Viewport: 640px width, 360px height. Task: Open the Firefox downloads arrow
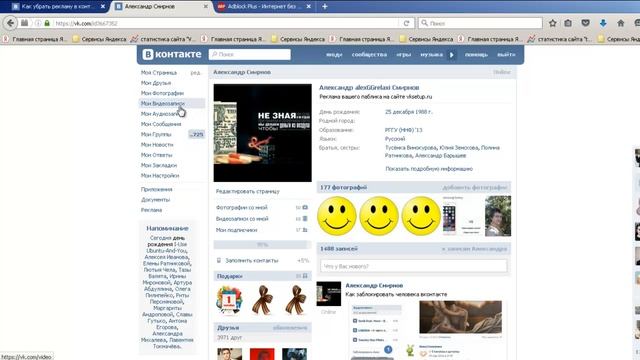(x=603, y=23)
